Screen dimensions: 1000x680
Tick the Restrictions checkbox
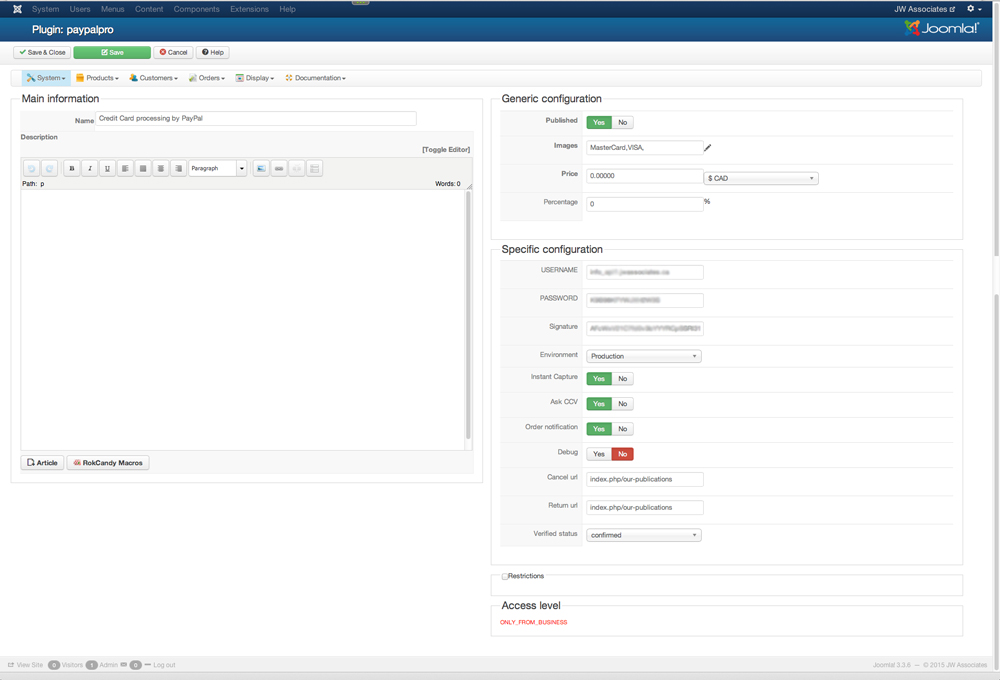tap(504, 576)
